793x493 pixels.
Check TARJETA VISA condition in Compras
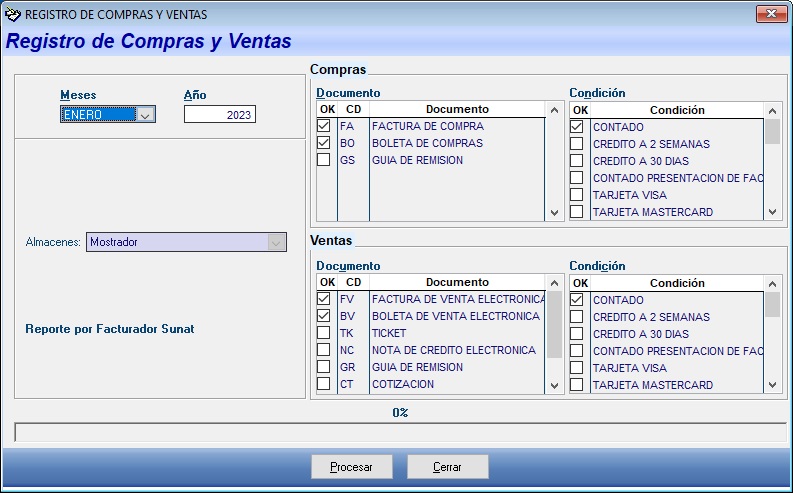pos(577,195)
